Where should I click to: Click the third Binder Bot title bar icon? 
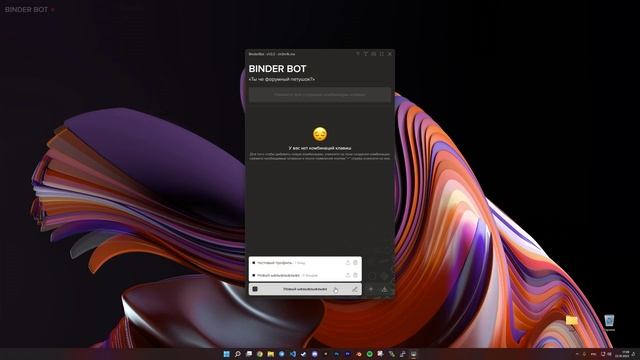373,54
